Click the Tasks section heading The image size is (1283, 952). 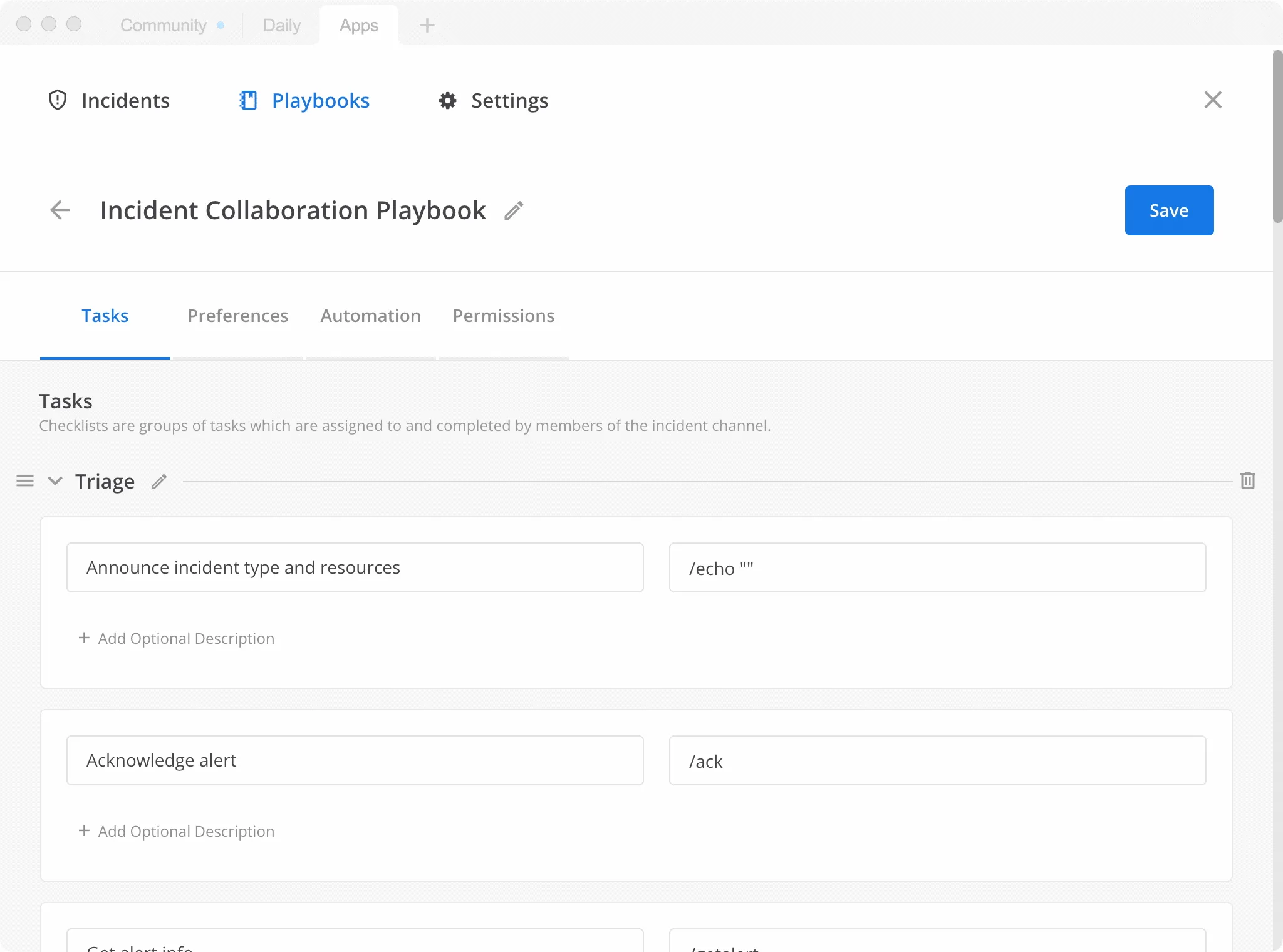(66, 401)
